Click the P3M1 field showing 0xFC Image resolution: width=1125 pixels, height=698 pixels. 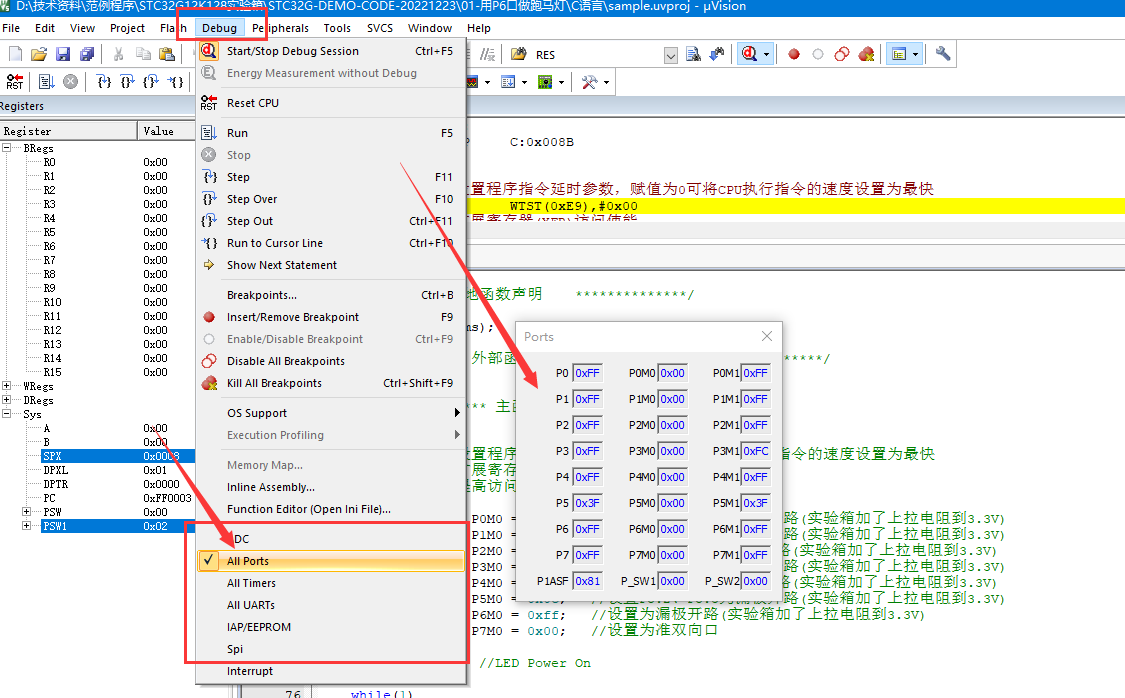coord(756,451)
